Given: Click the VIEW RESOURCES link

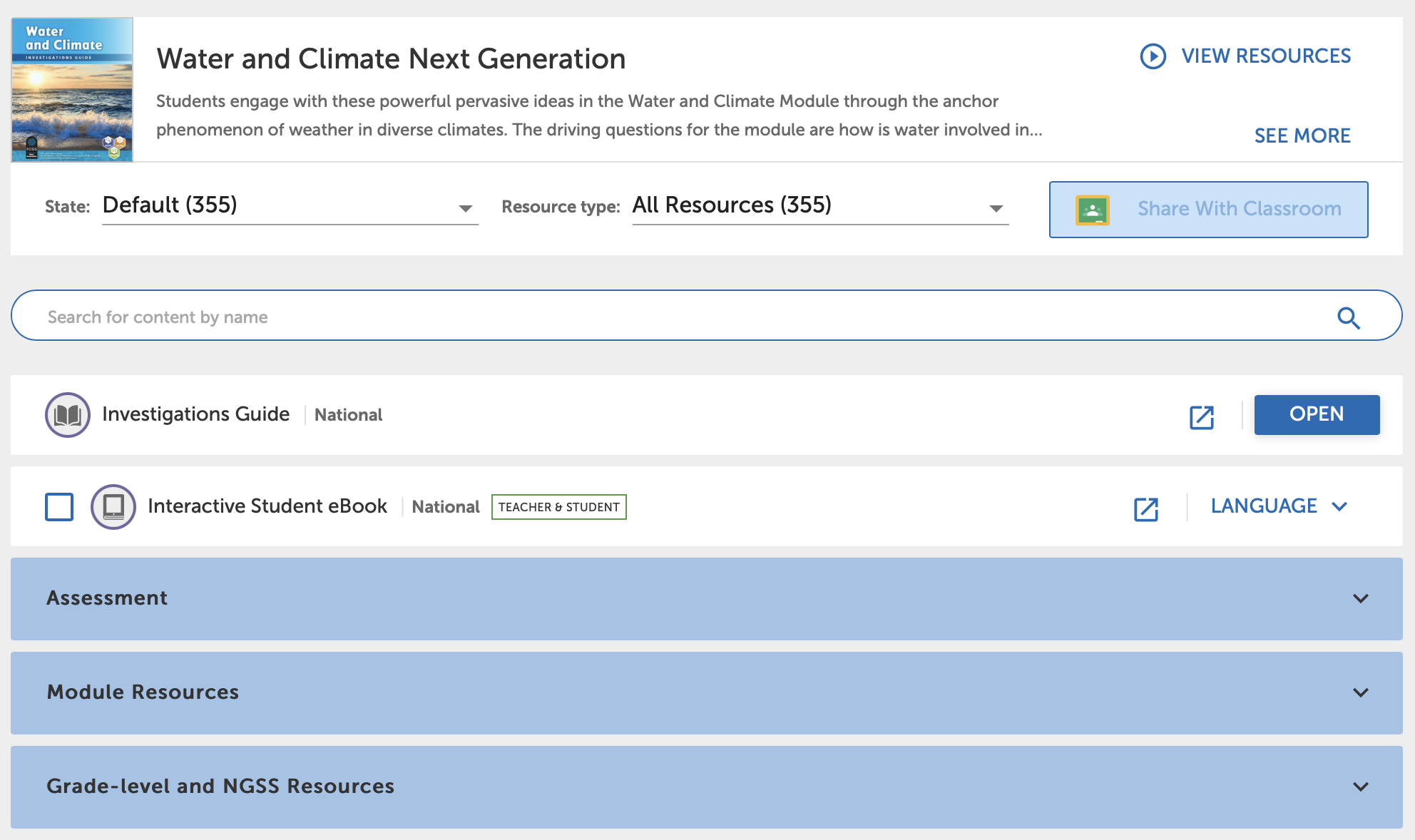Looking at the screenshot, I should 1265,56.
